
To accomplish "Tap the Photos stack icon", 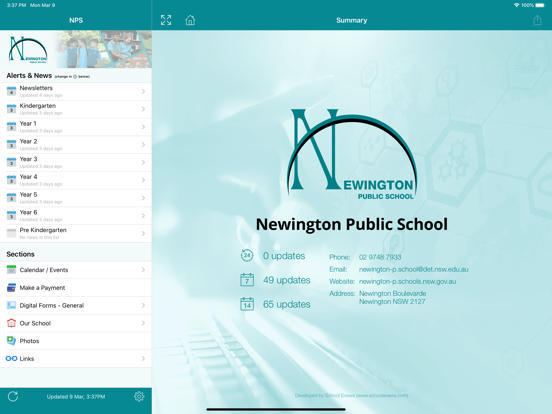I will tap(11, 340).
